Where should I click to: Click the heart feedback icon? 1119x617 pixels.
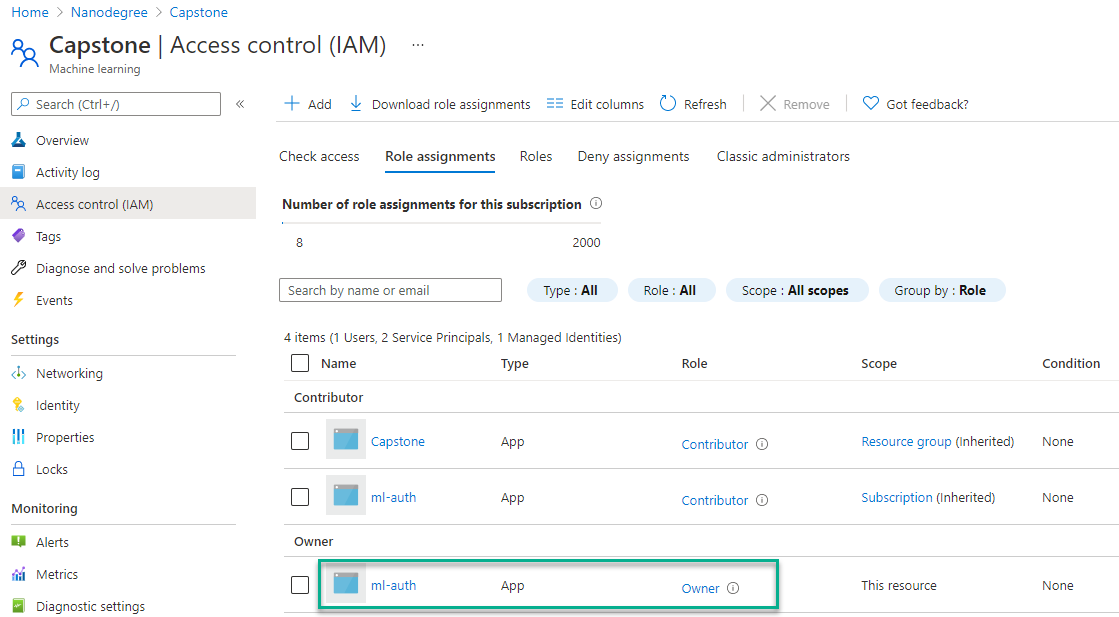871,103
